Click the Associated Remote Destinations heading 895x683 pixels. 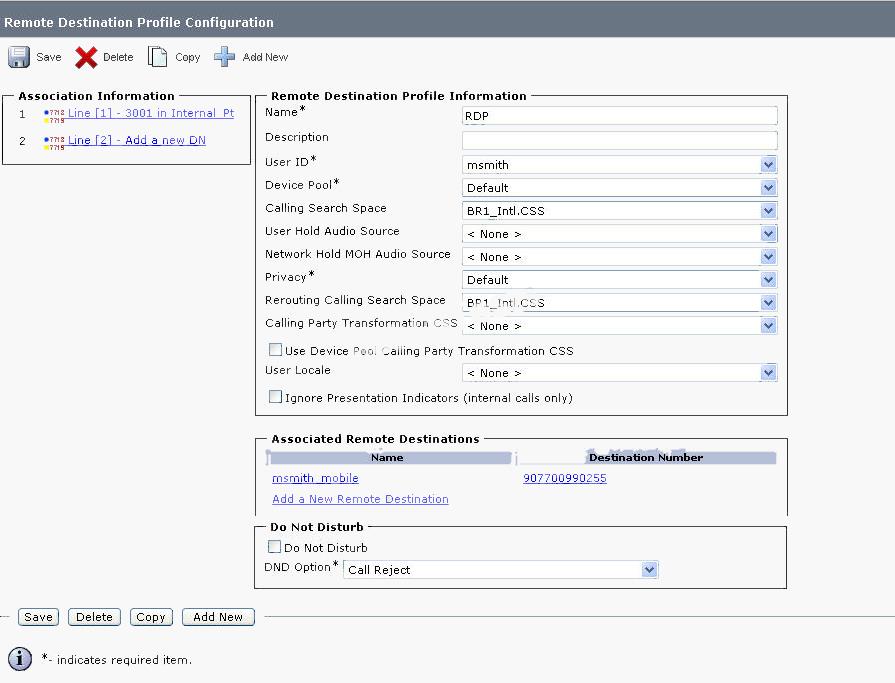click(x=375, y=439)
